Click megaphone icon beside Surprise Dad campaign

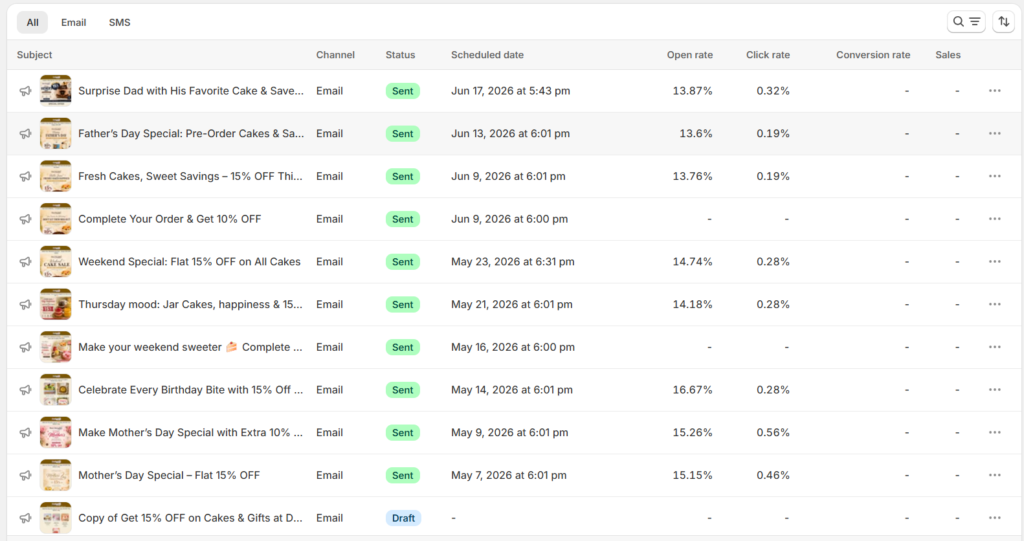25,91
